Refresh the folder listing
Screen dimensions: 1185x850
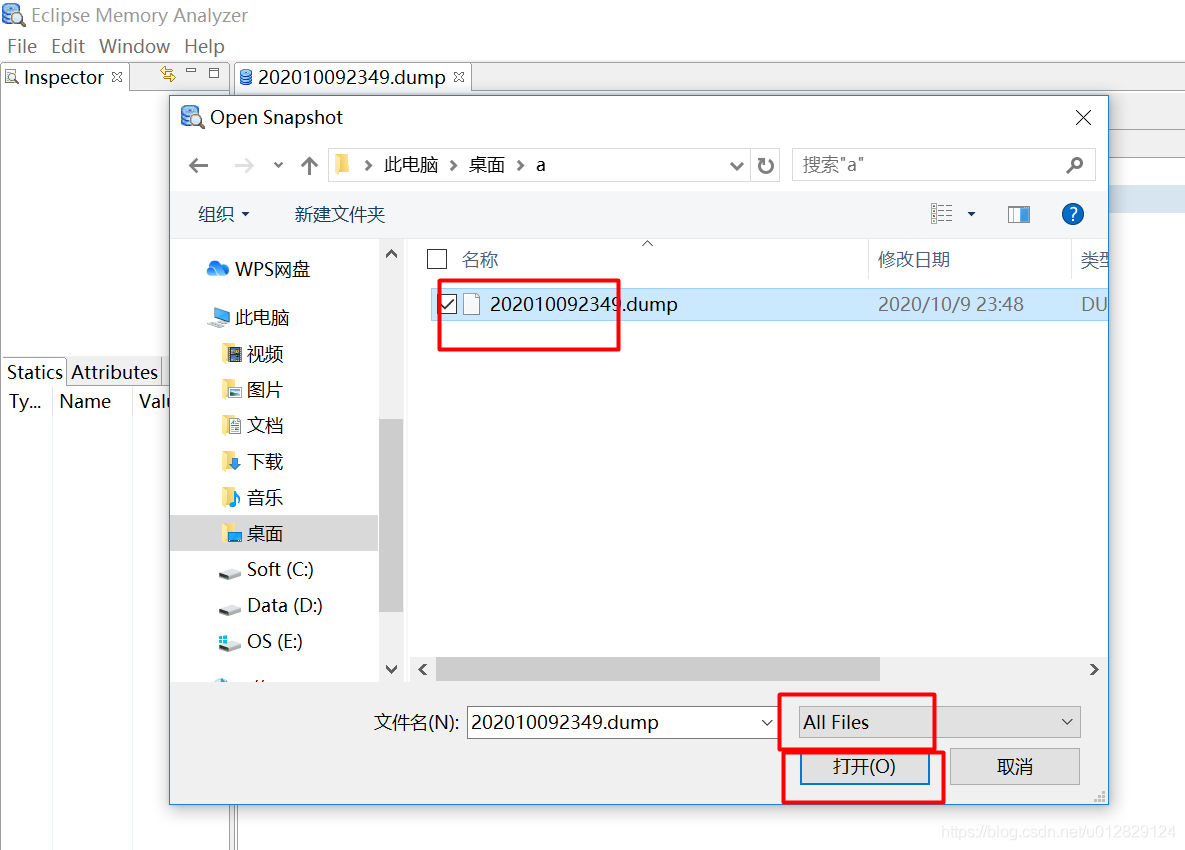(x=766, y=165)
